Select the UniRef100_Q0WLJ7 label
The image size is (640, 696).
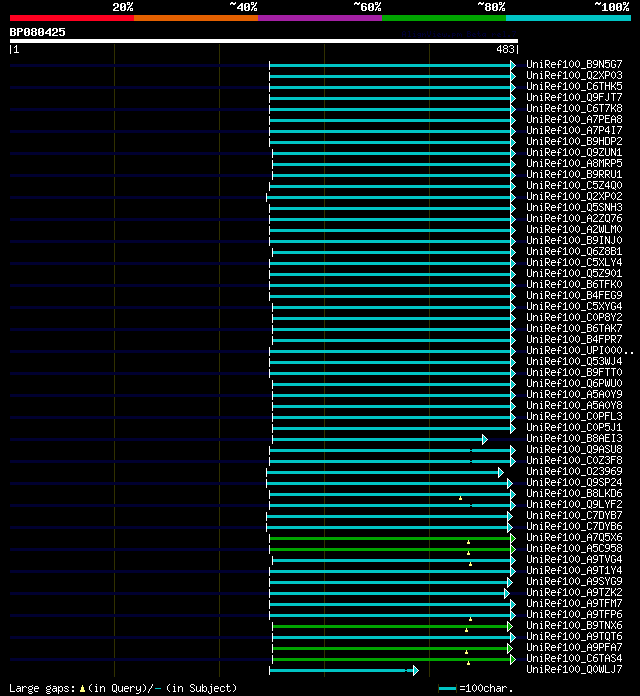(574, 669)
